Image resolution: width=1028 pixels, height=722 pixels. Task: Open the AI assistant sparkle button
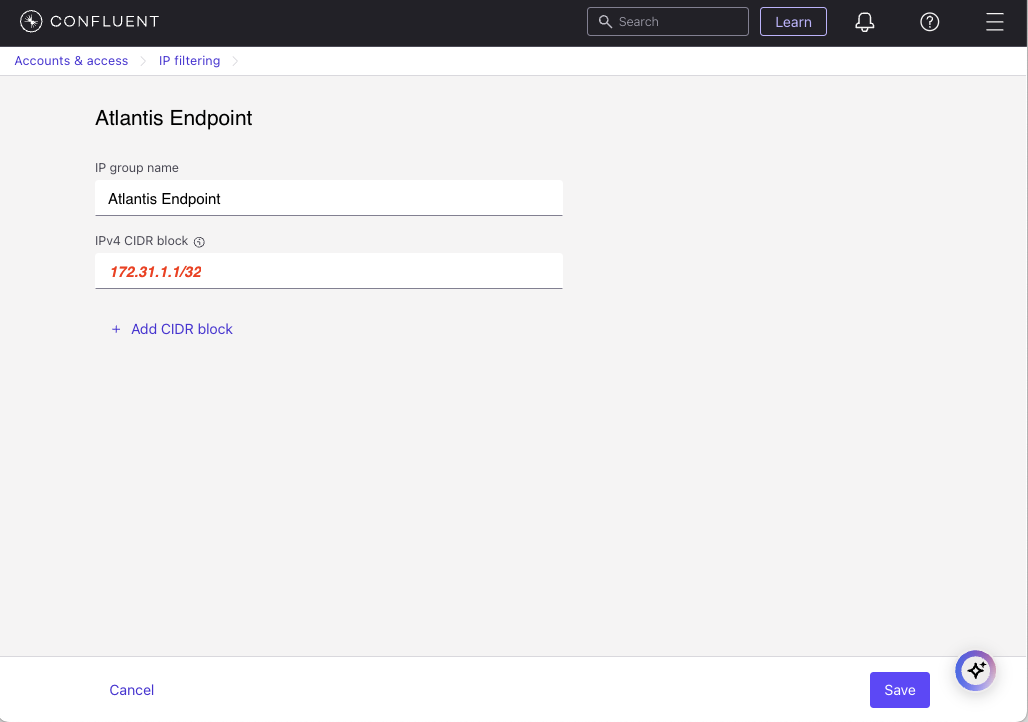(x=976, y=670)
